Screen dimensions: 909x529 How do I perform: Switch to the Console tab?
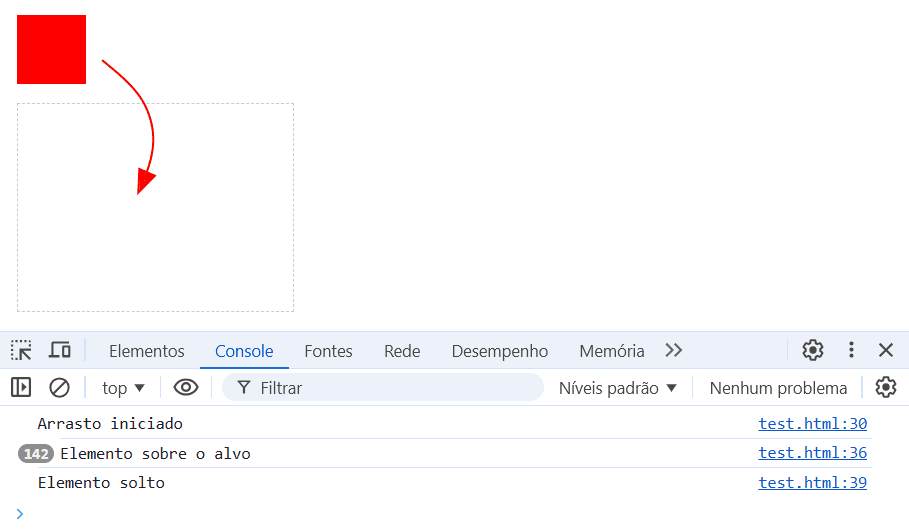coord(244,351)
